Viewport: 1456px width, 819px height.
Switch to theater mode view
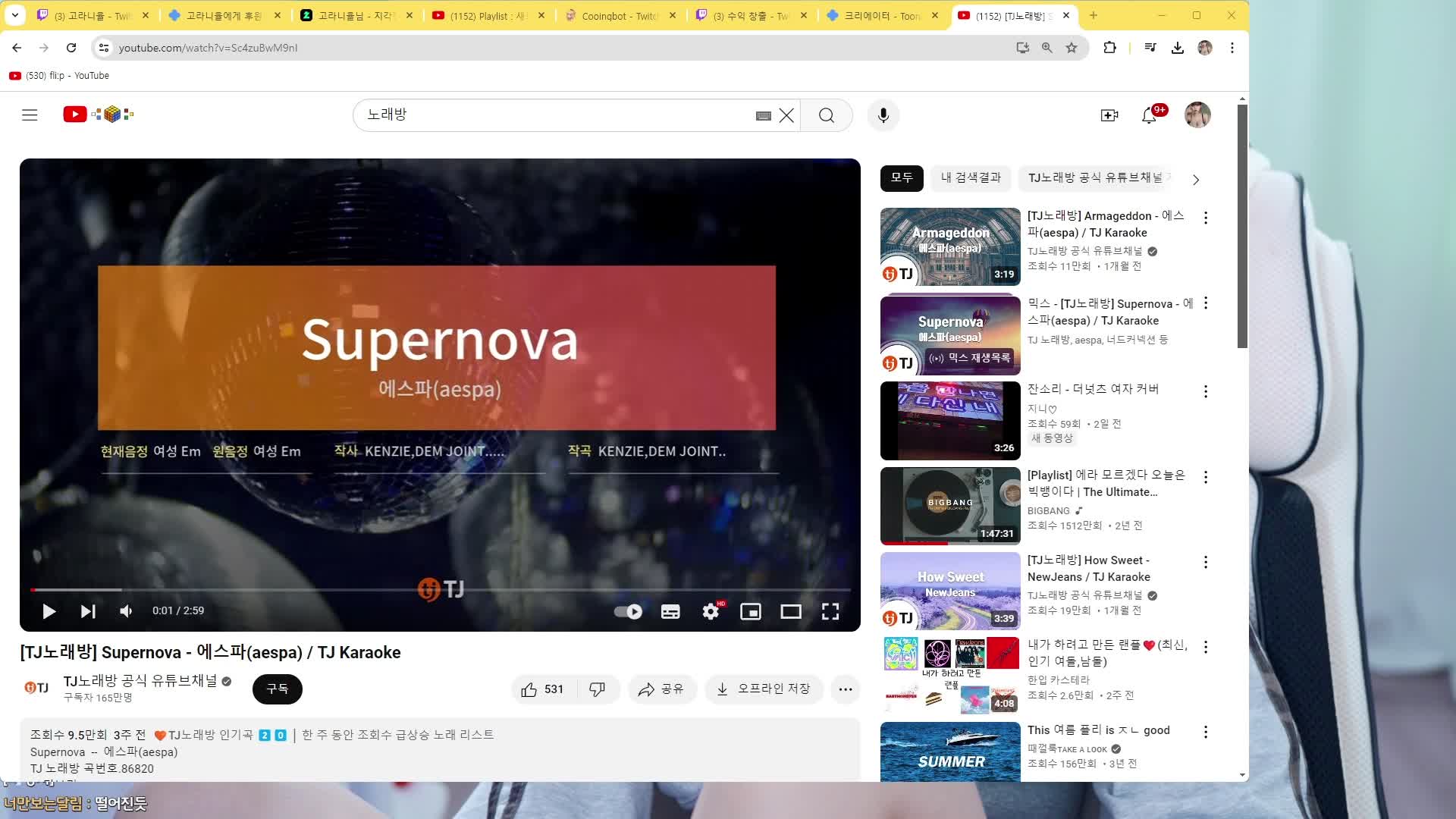point(791,611)
